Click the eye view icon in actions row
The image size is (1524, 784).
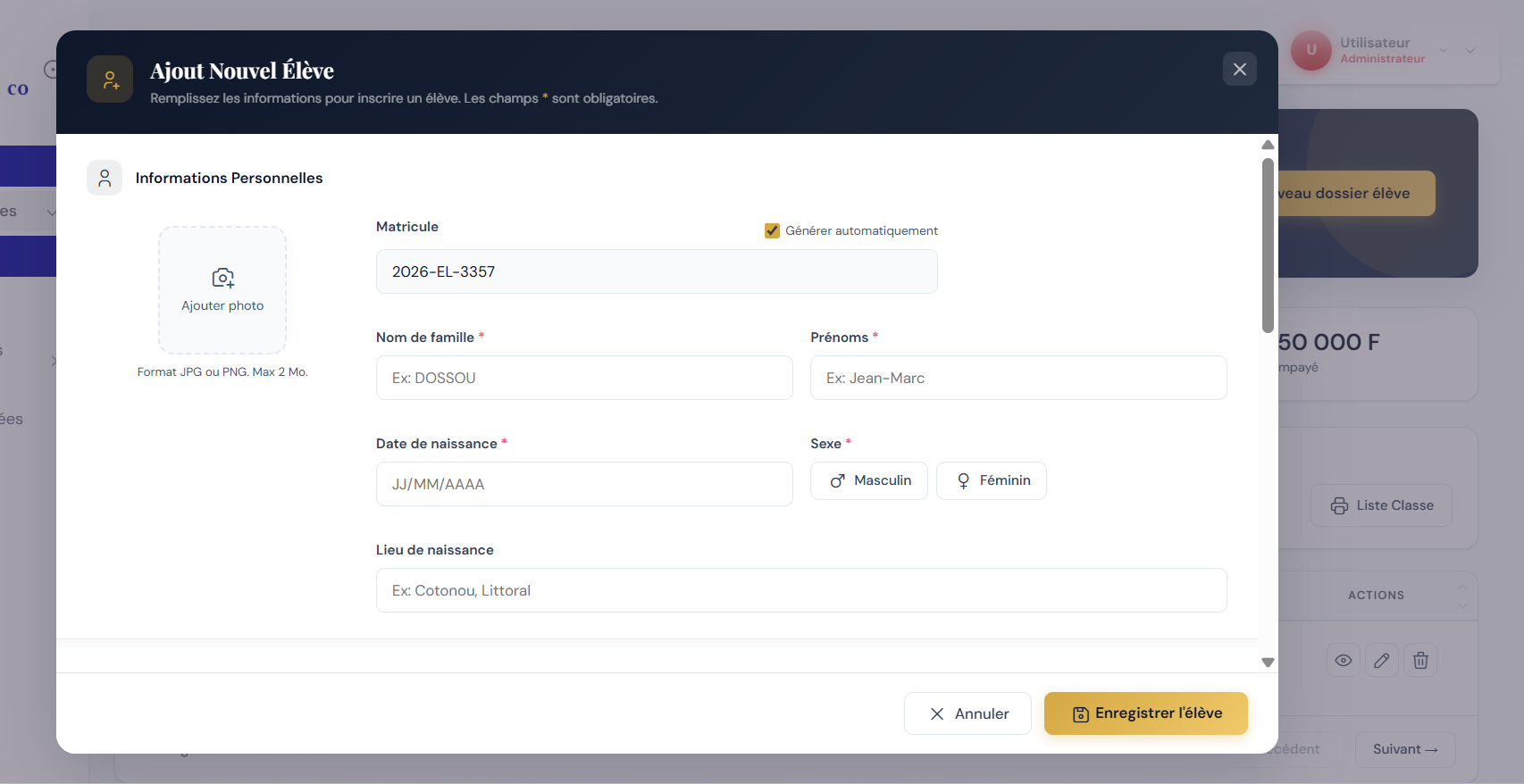1344,660
